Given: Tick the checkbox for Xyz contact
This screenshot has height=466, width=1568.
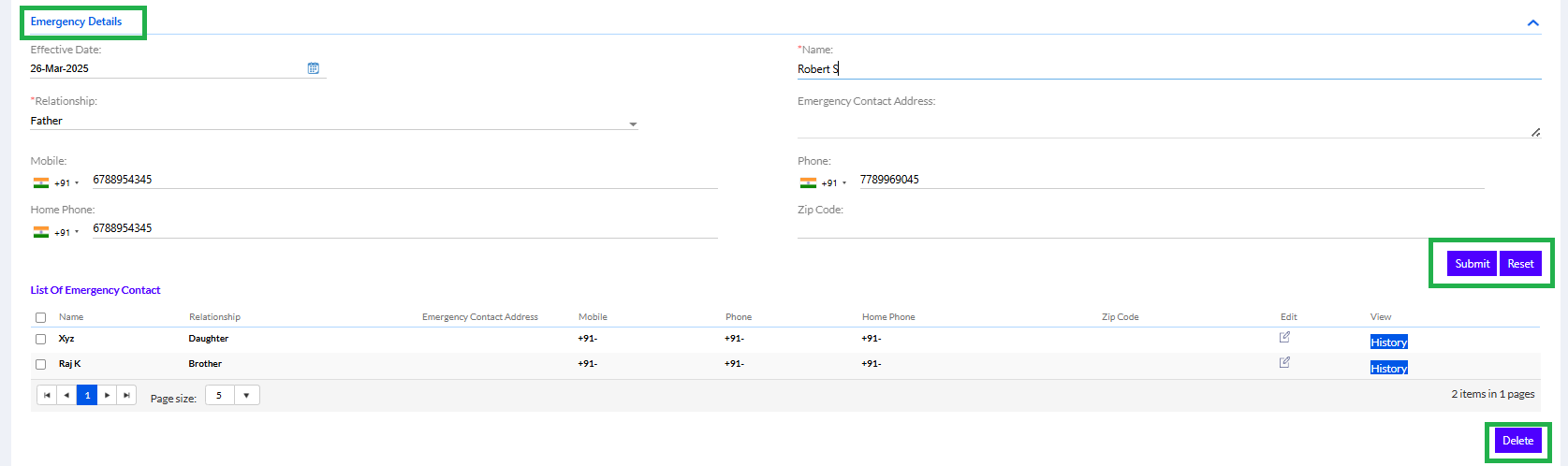Looking at the screenshot, I should point(40,339).
